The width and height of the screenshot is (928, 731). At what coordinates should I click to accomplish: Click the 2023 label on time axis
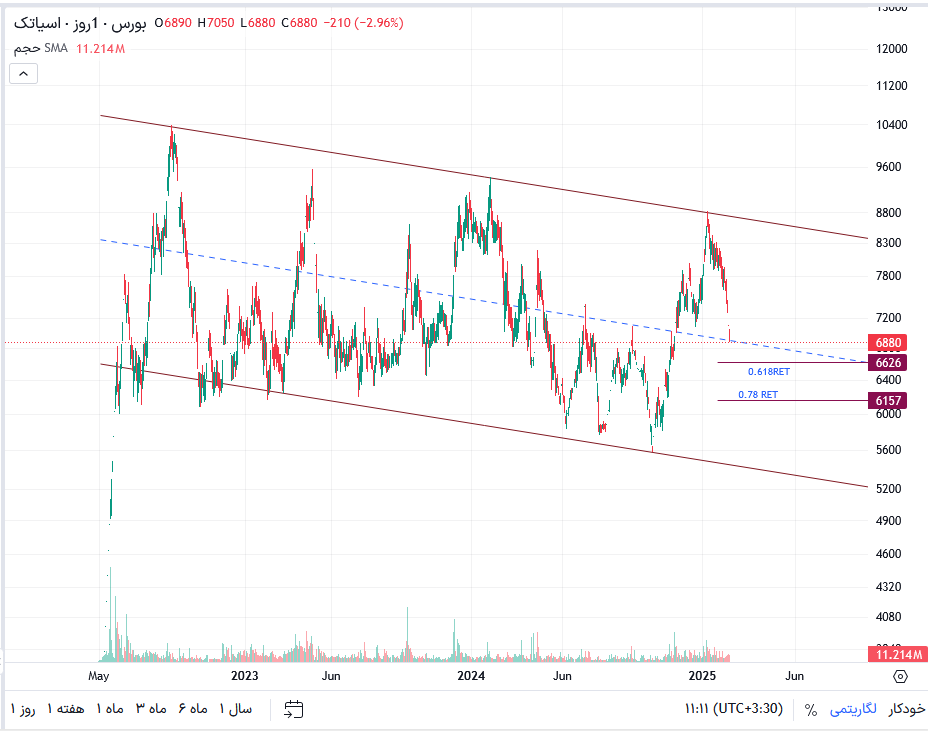pyautogui.click(x=244, y=676)
